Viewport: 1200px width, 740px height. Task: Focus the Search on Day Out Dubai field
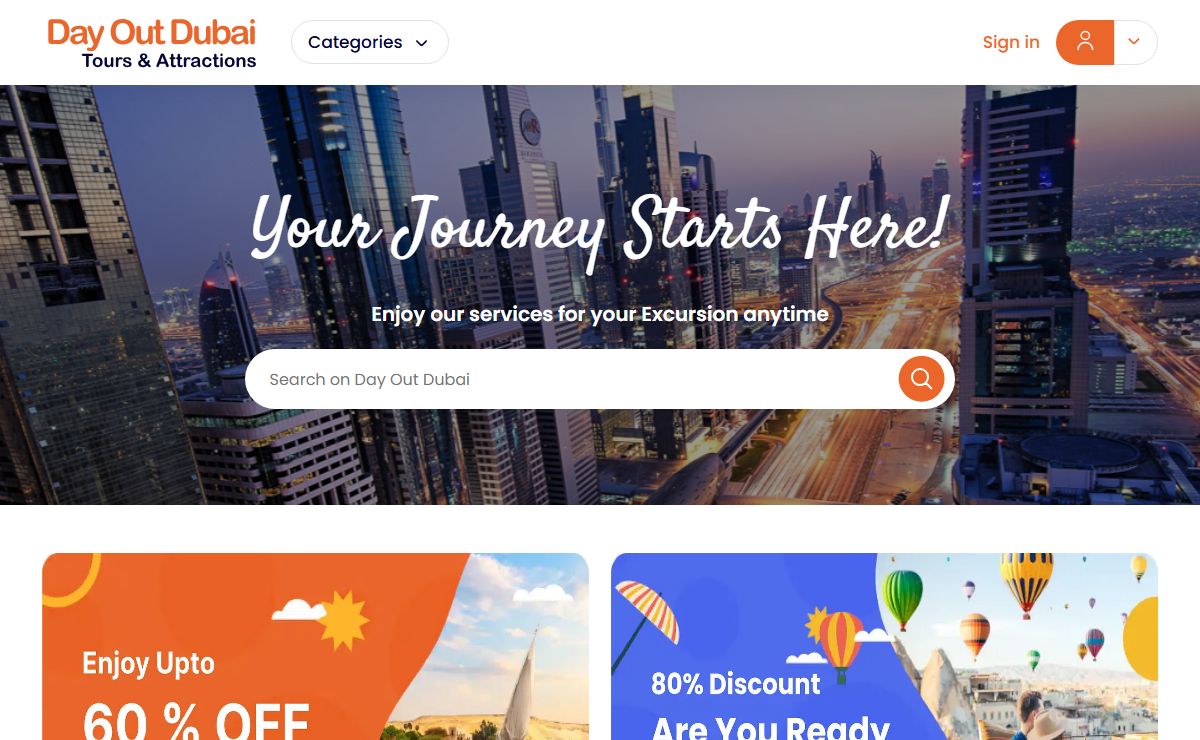pos(576,379)
